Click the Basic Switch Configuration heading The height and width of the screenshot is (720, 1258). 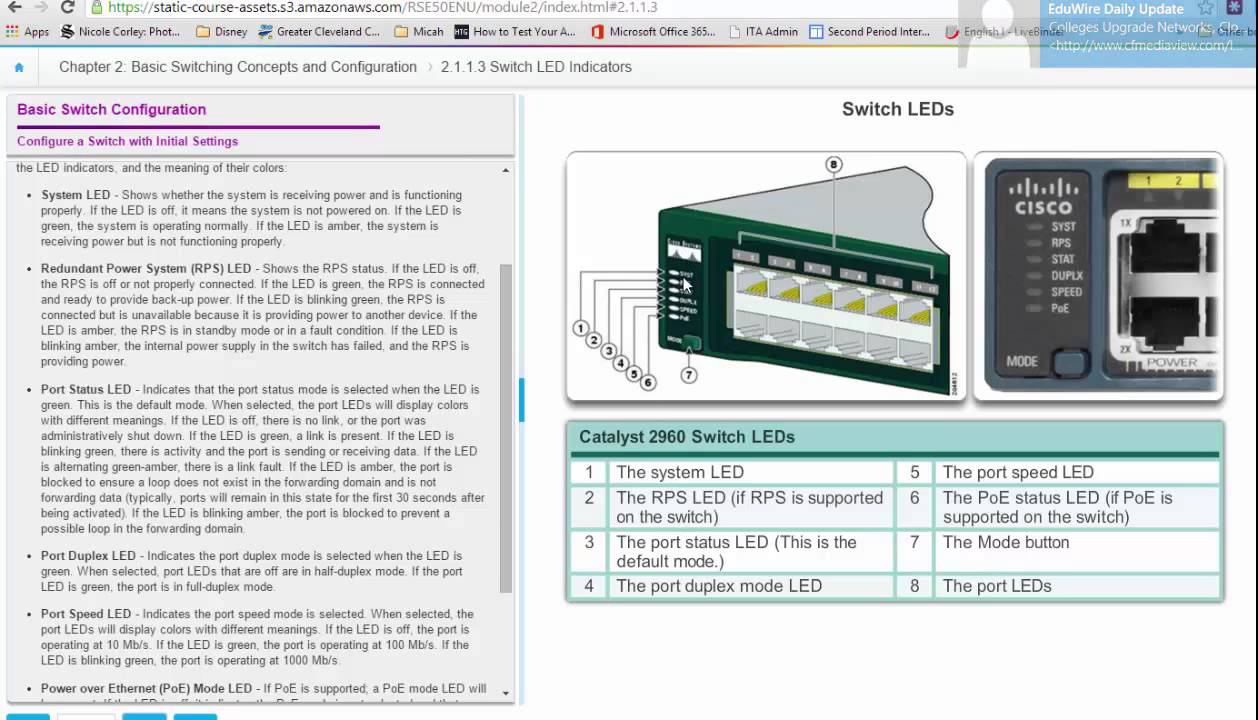111,110
